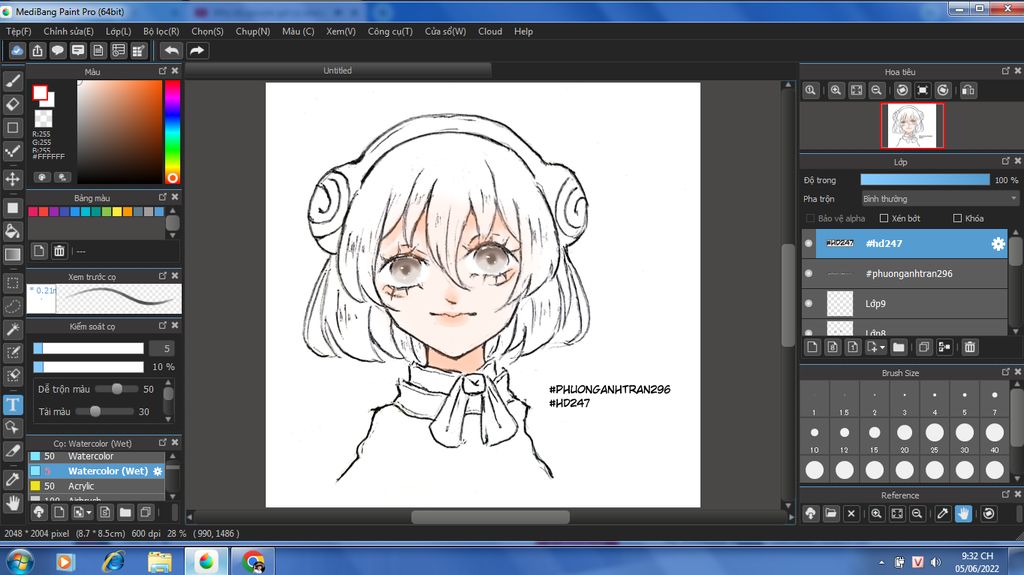This screenshot has height=575, width=1024.
Task: Select the Text tool
Action: click(x=12, y=405)
